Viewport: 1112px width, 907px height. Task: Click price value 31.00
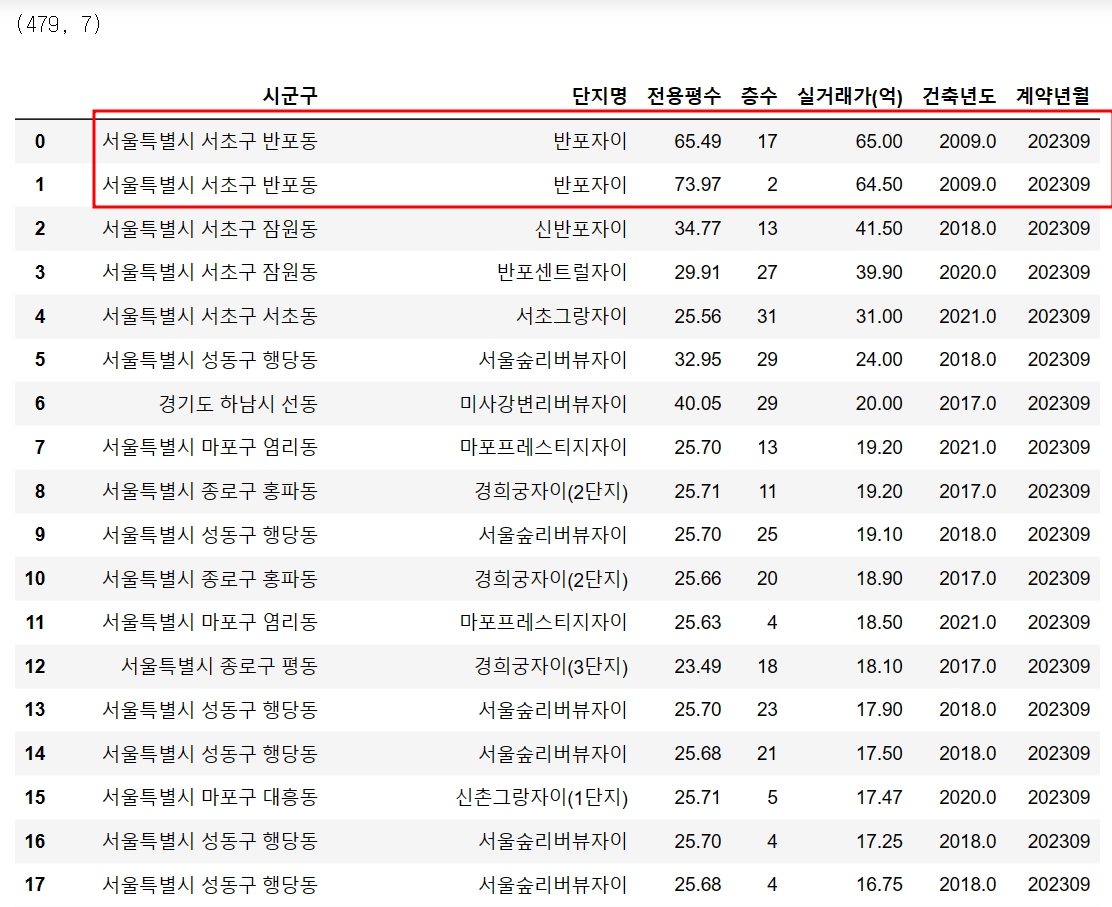(879, 316)
